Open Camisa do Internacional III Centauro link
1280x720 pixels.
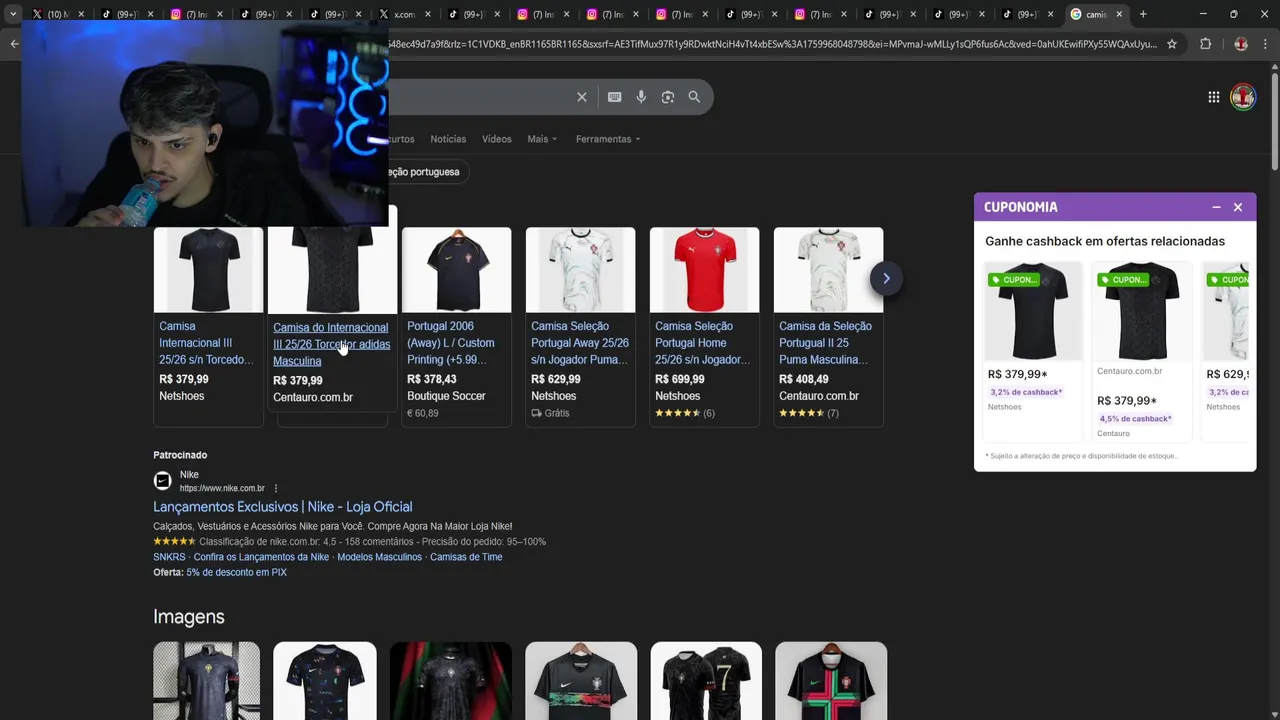pyautogui.click(x=331, y=344)
